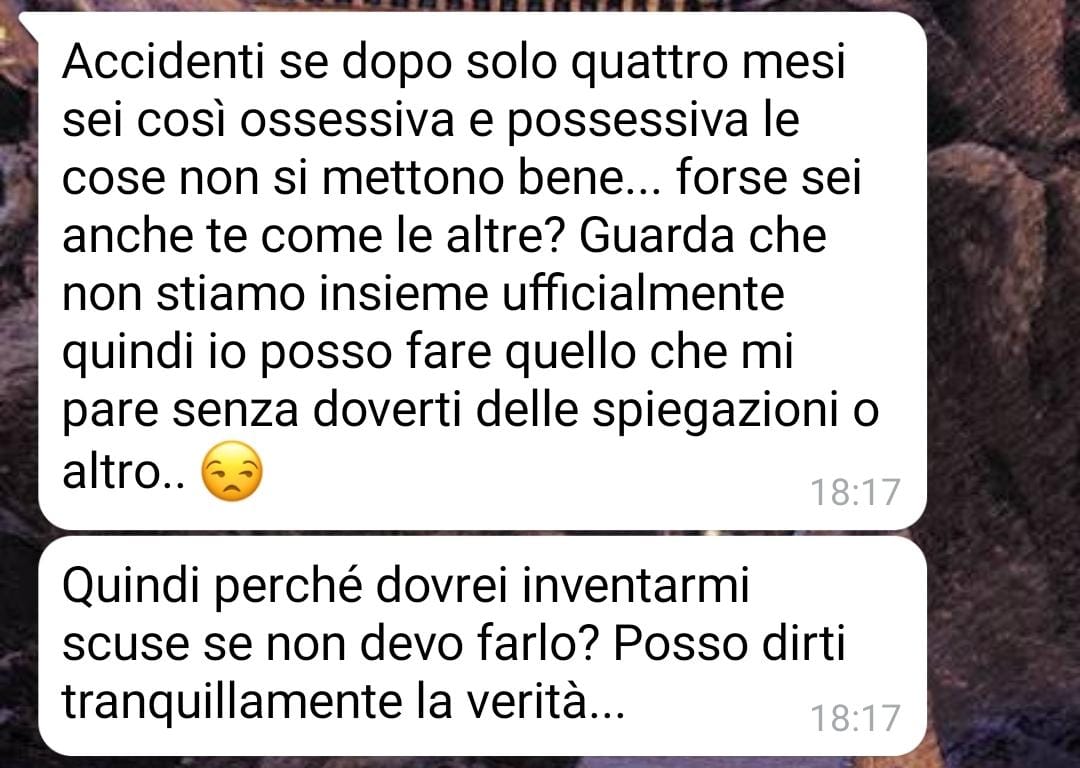
Task: Select the message starting with 'Accidenti se dopo'
Action: coord(482,271)
